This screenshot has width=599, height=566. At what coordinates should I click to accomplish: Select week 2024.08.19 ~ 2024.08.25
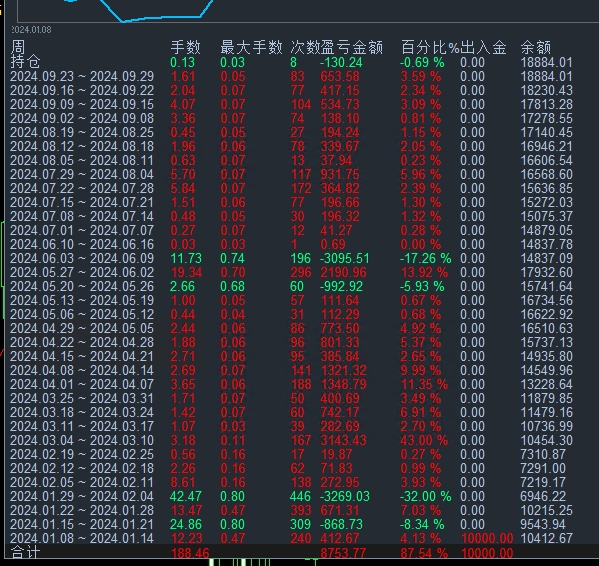click(82, 133)
